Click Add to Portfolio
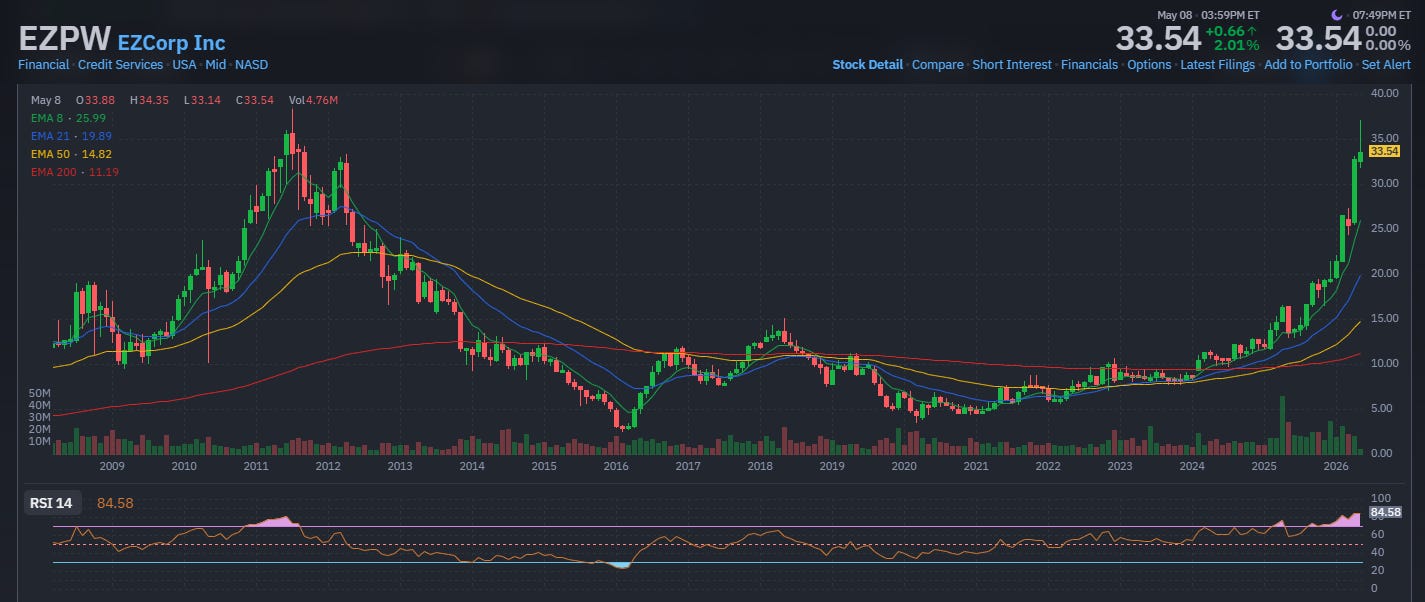 [1308, 64]
